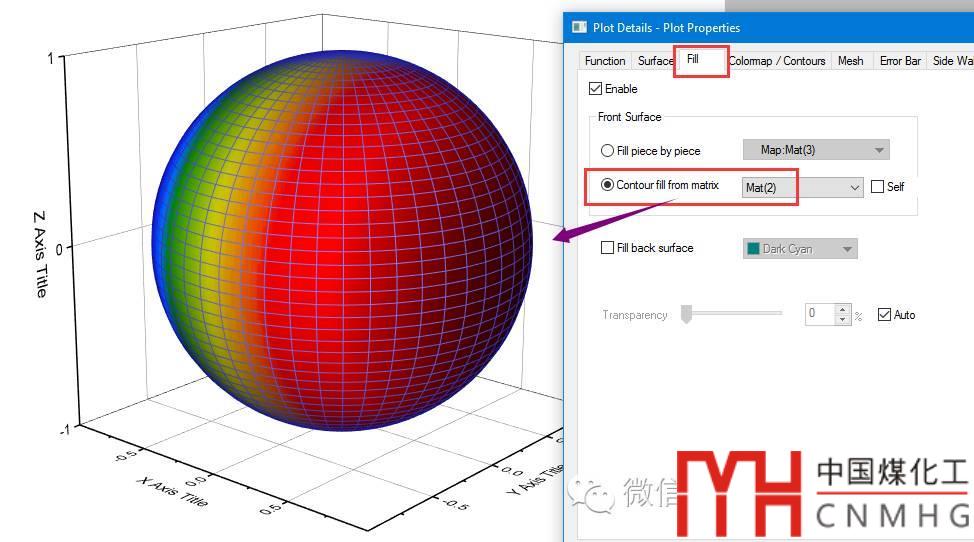Click the red MH CNMHG logo
This screenshot has width=974, height=542.
pos(738,493)
